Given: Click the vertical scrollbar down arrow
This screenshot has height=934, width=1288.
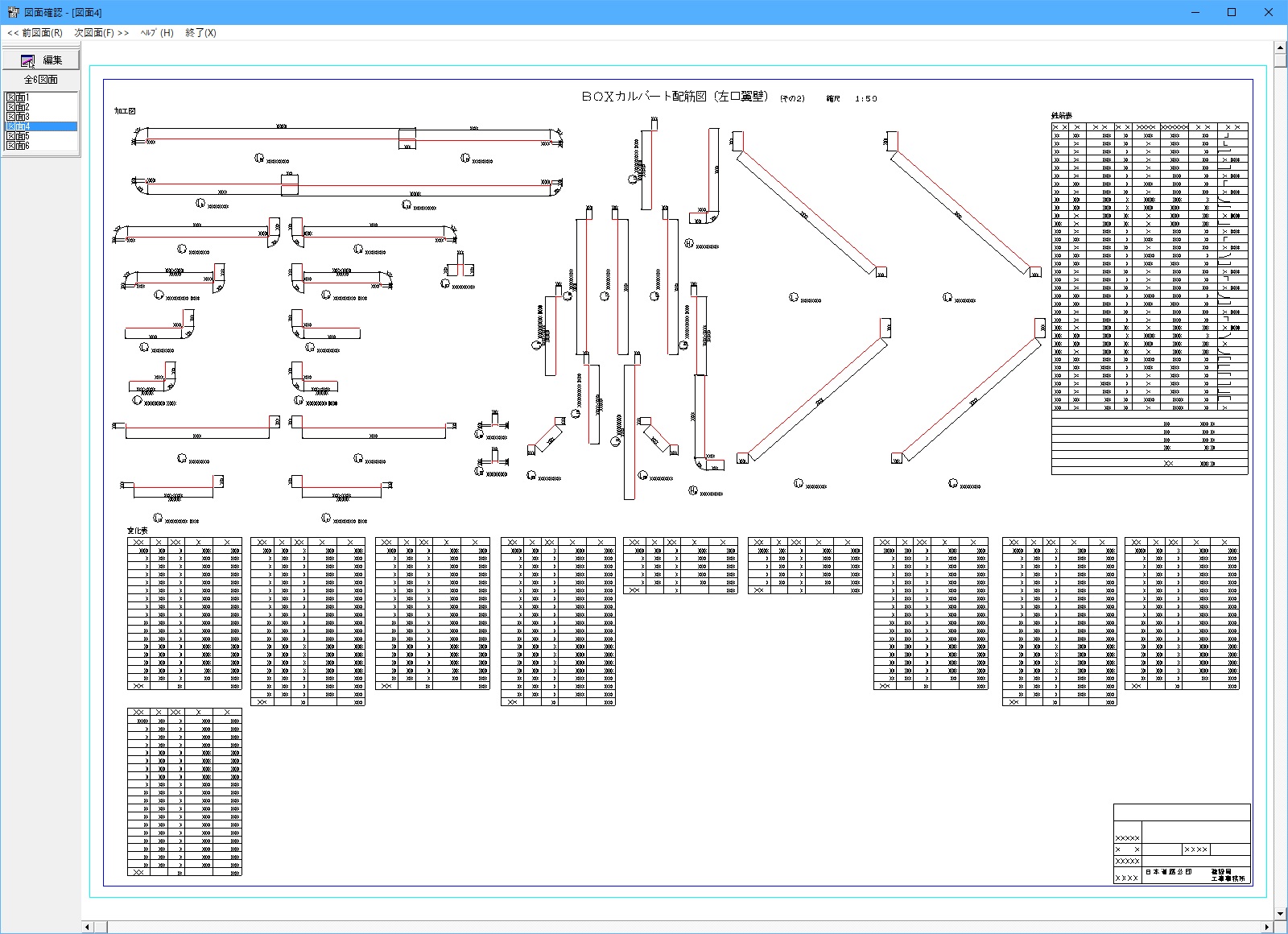Looking at the screenshot, I should click(x=1281, y=914).
